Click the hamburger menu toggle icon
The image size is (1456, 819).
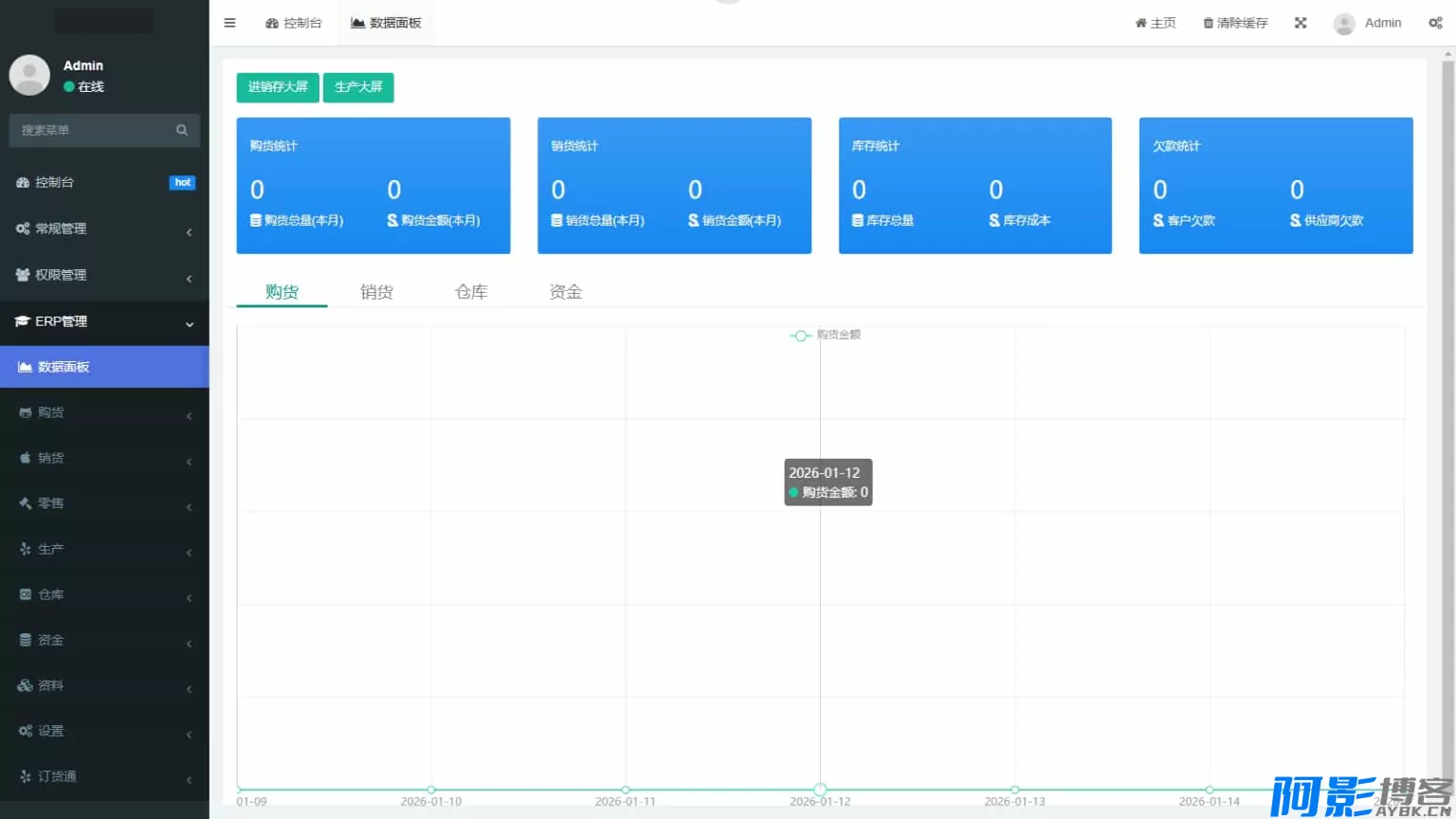[x=229, y=23]
